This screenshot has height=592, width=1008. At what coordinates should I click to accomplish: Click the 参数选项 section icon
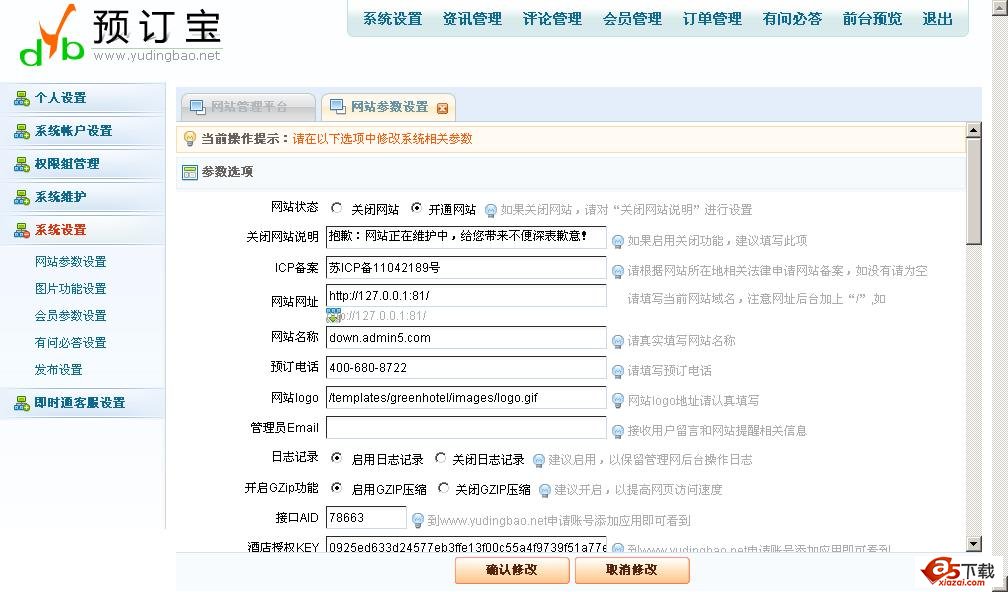pyautogui.click(x=190, y=172)
